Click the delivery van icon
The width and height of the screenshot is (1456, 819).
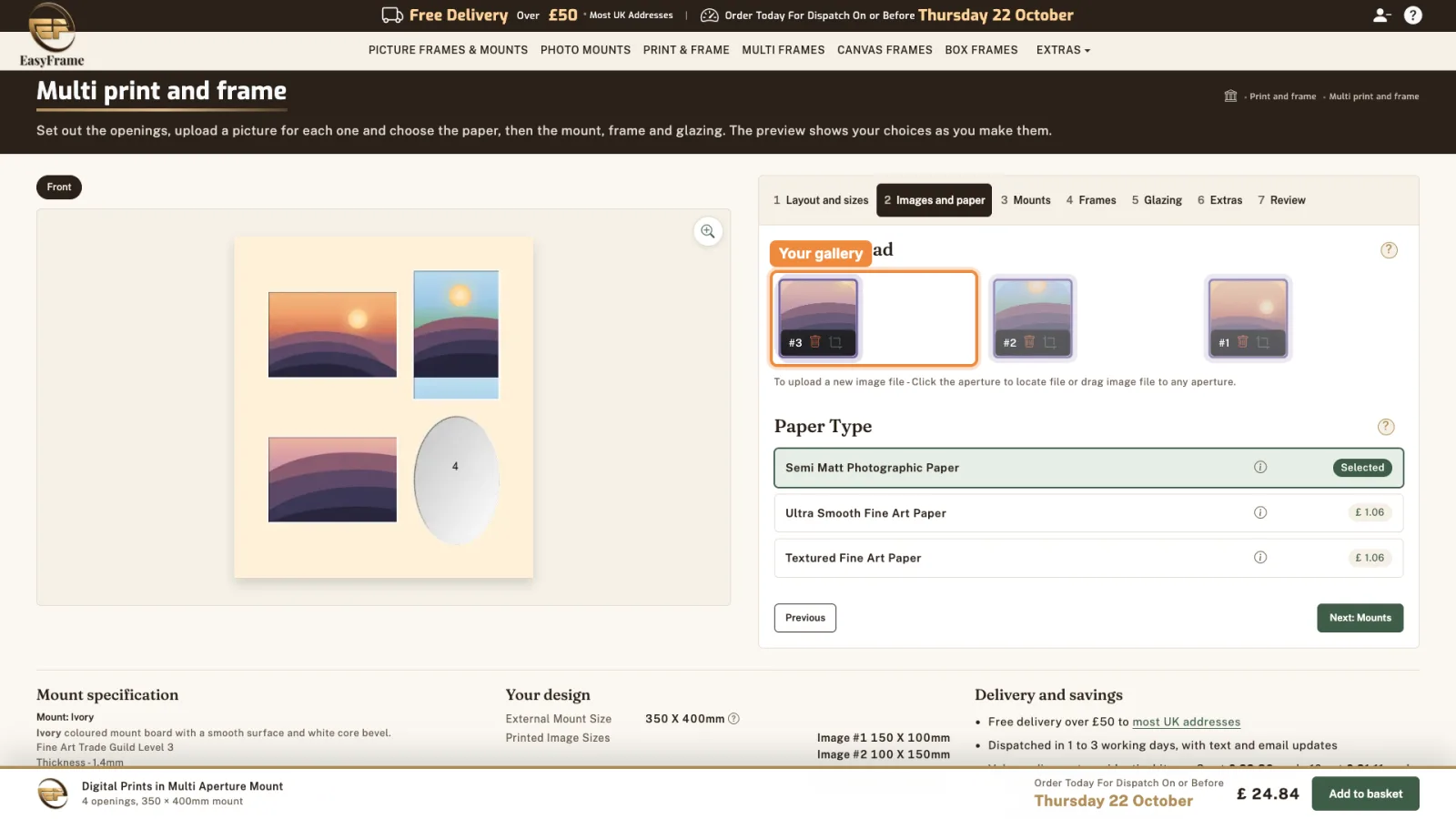(x=392, y=15)
